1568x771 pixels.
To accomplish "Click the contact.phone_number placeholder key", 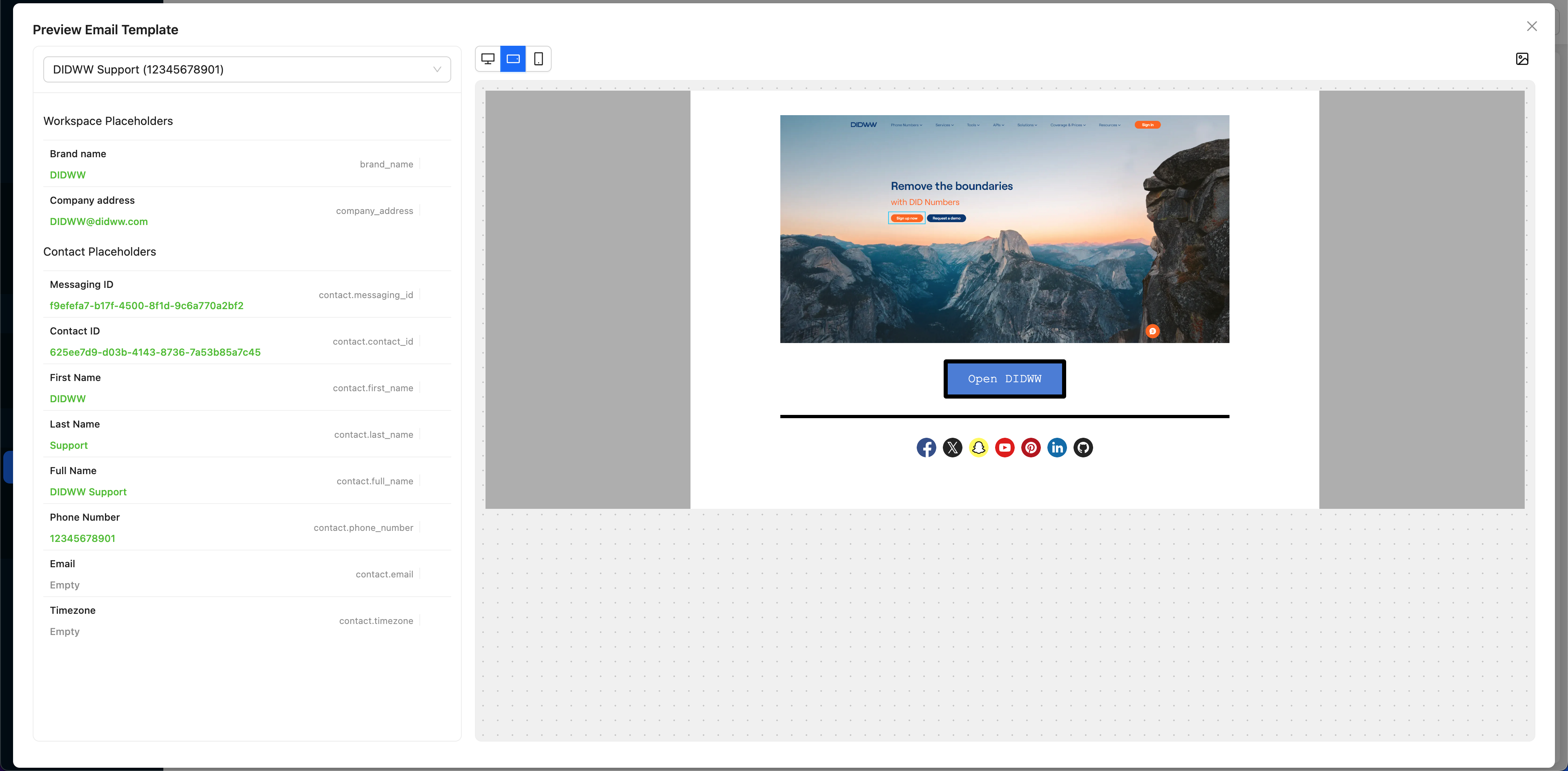I will tap(363, 528).
